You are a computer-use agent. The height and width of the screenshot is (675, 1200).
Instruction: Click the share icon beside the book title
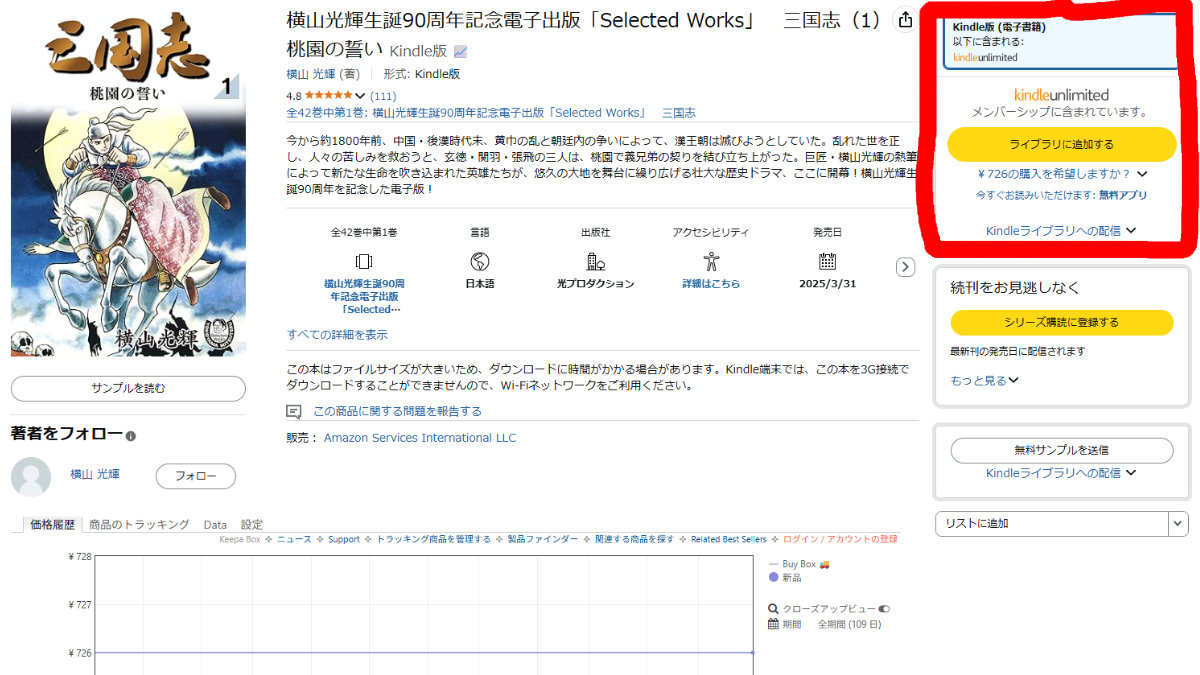pyautogui.click(x=905, y=20)
